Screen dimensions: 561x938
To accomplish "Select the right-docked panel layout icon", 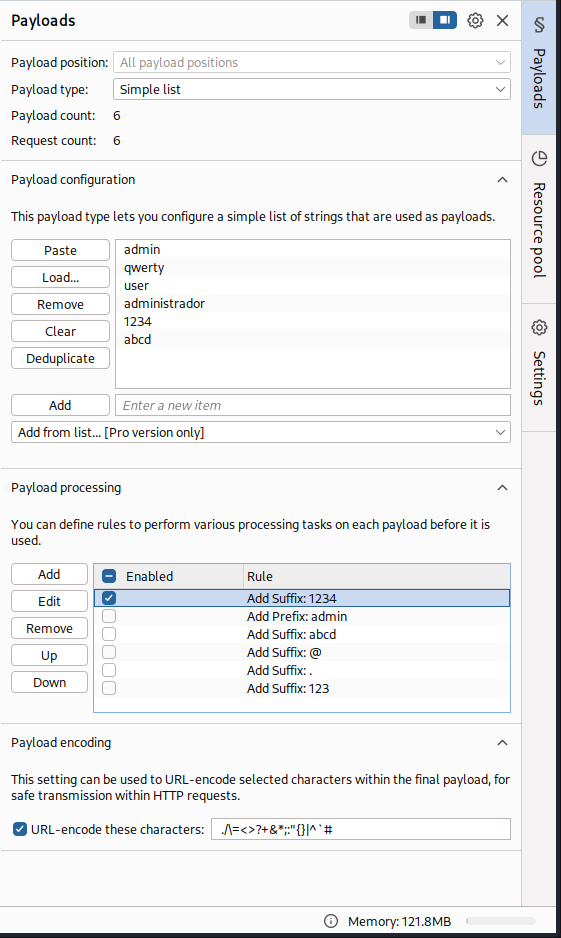I will (445, 20).
